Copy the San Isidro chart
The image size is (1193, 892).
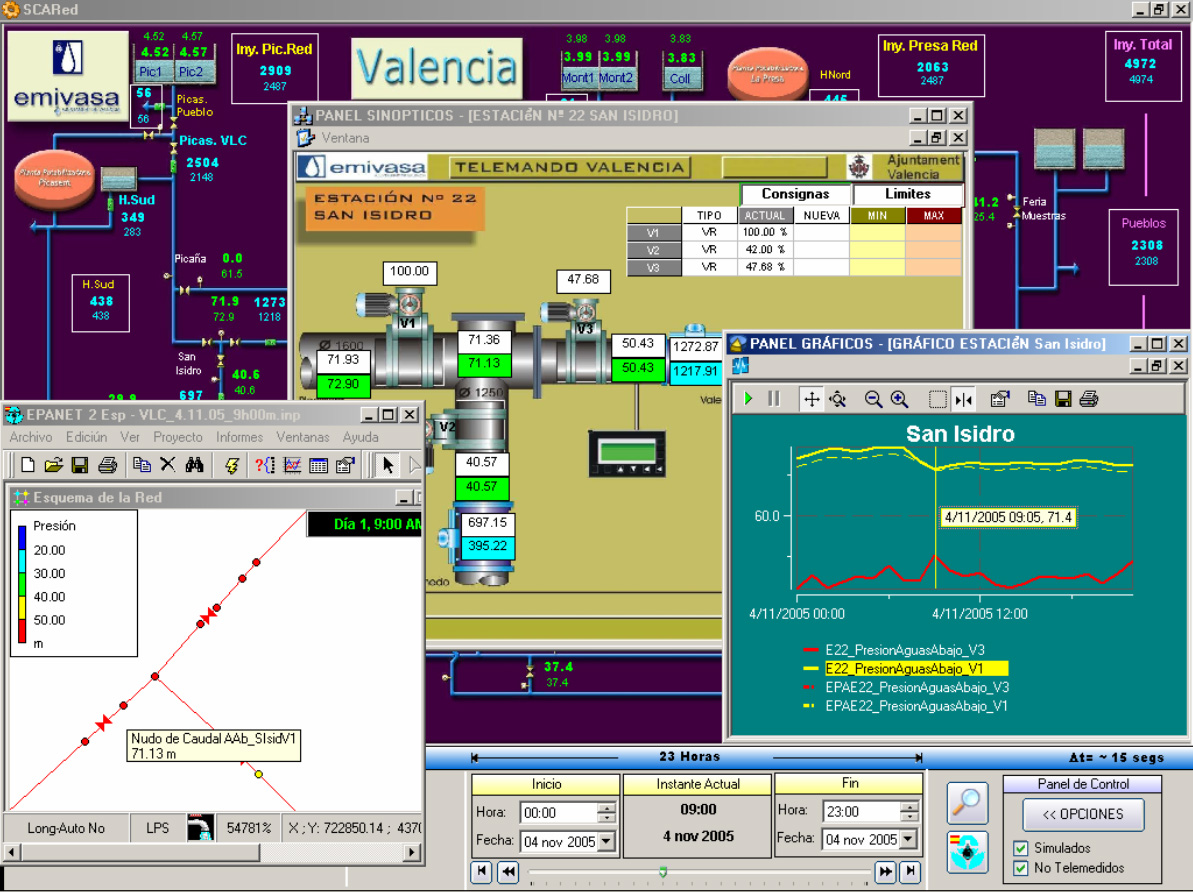tap(1036, 399)
